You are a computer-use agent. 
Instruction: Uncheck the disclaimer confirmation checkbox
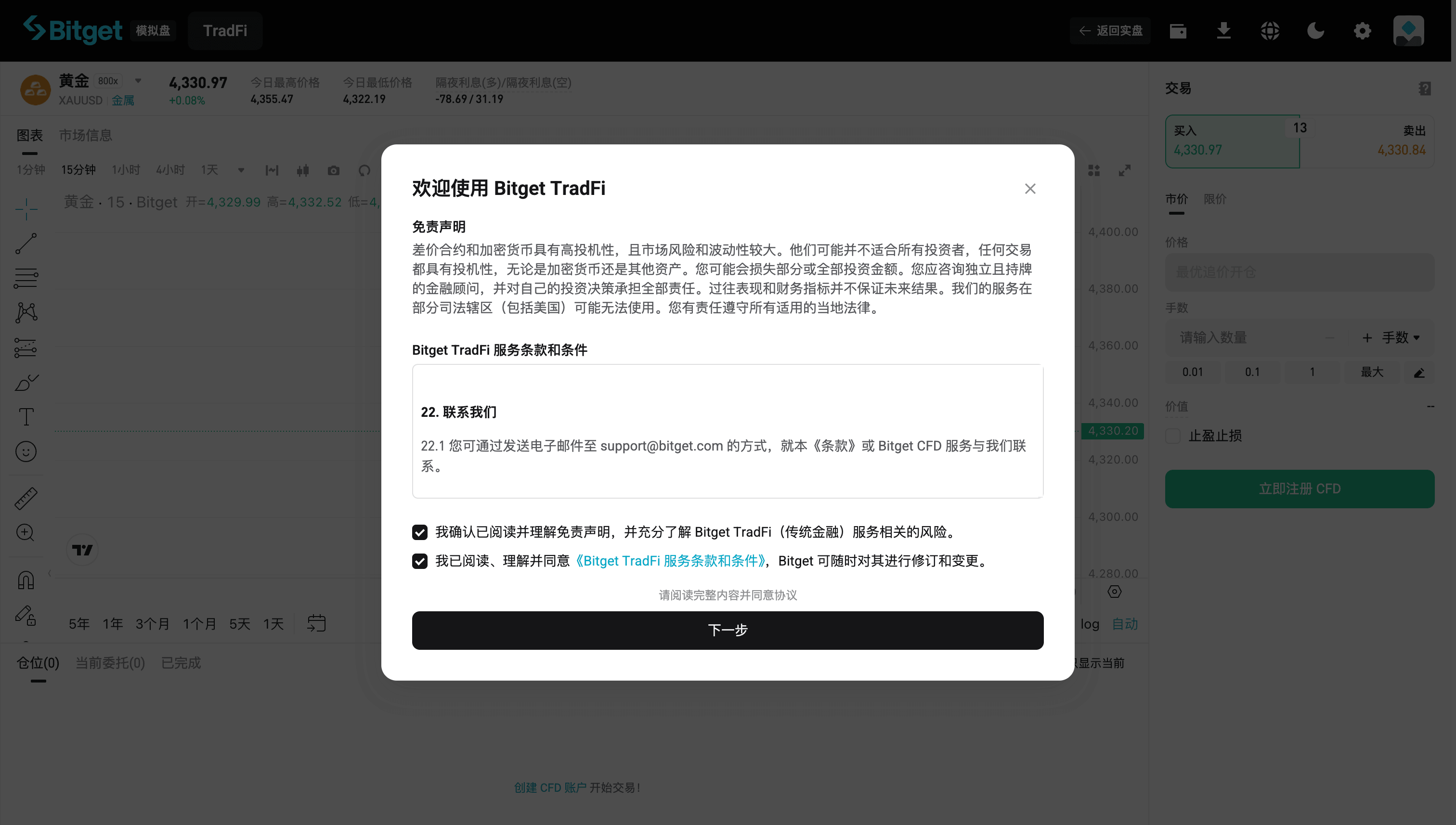tap(419, 532)
